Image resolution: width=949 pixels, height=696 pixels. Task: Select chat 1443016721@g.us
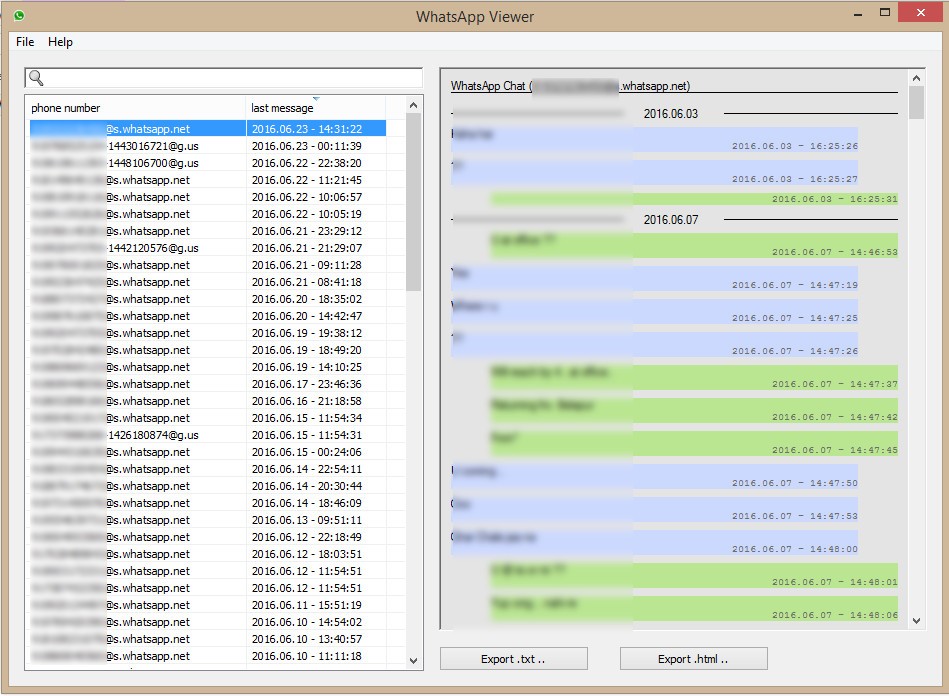[208, 146]
